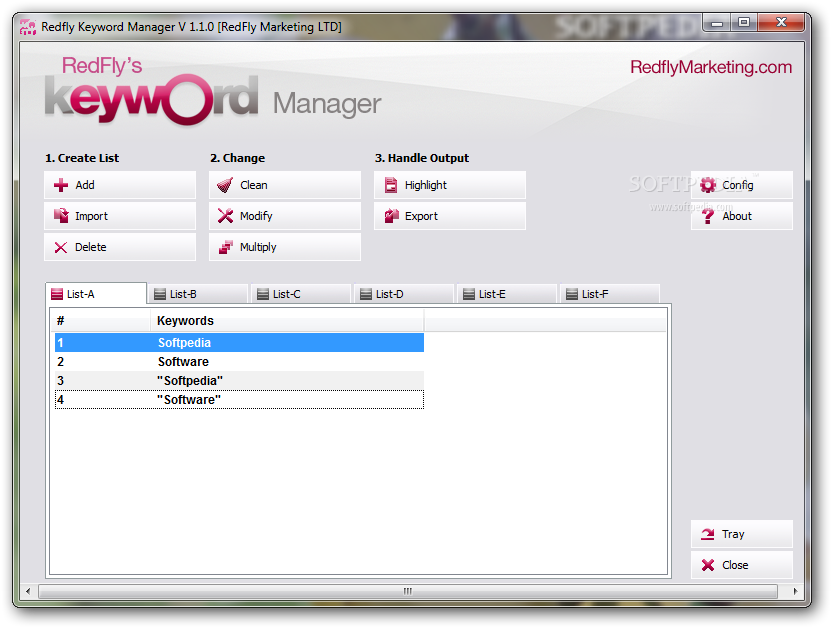The height and width of the screenshot is (628, 832).
Task: Close the window via title bar X
Action: pyautogui.click(x=781, y=22)
